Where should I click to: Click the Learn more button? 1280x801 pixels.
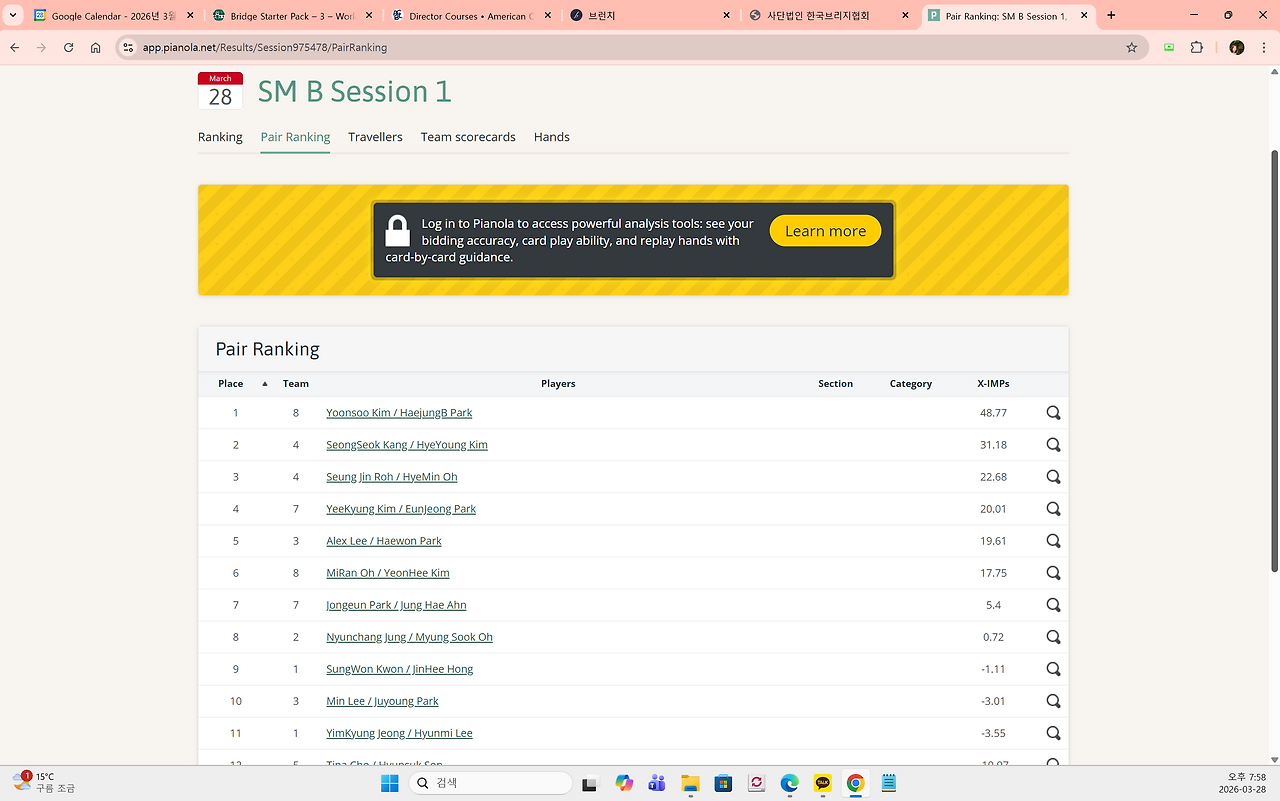pyautogui.click(x=825, y=231)
